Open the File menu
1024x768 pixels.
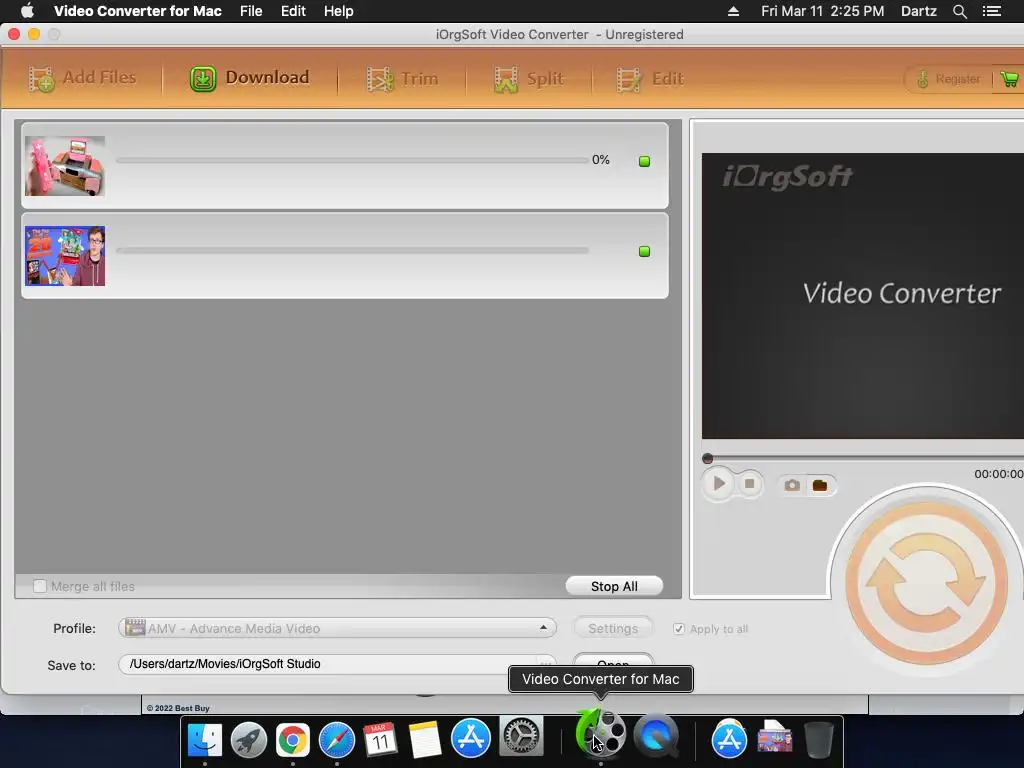click(251, 11)
